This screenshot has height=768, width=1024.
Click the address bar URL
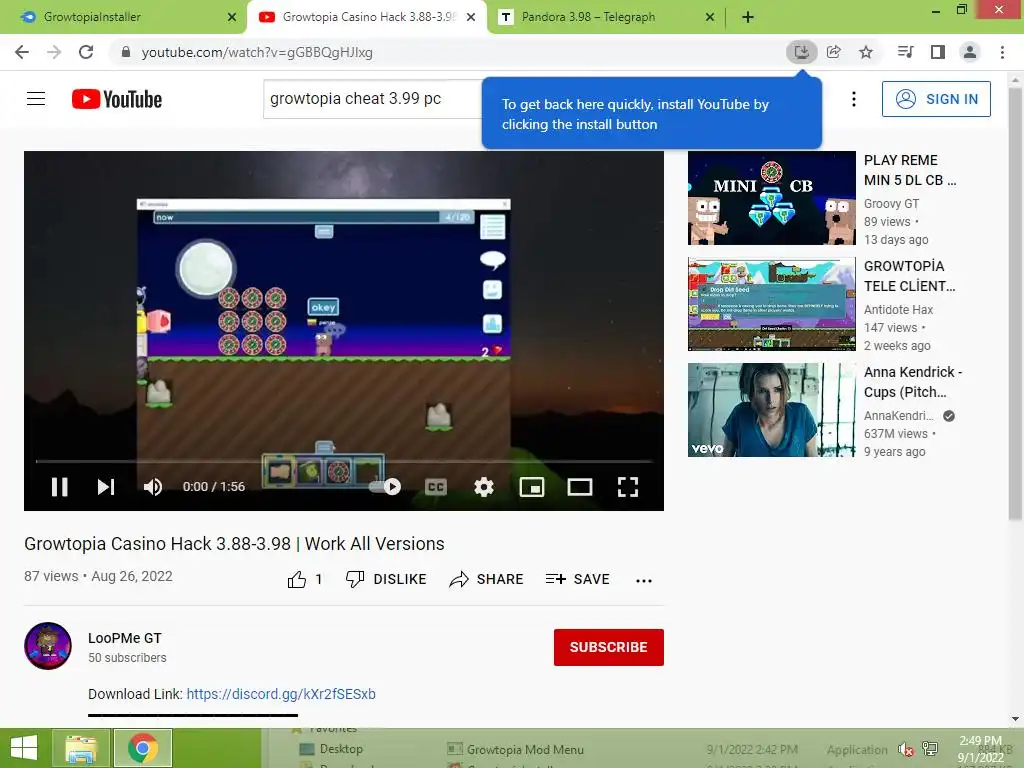point(257,52)
